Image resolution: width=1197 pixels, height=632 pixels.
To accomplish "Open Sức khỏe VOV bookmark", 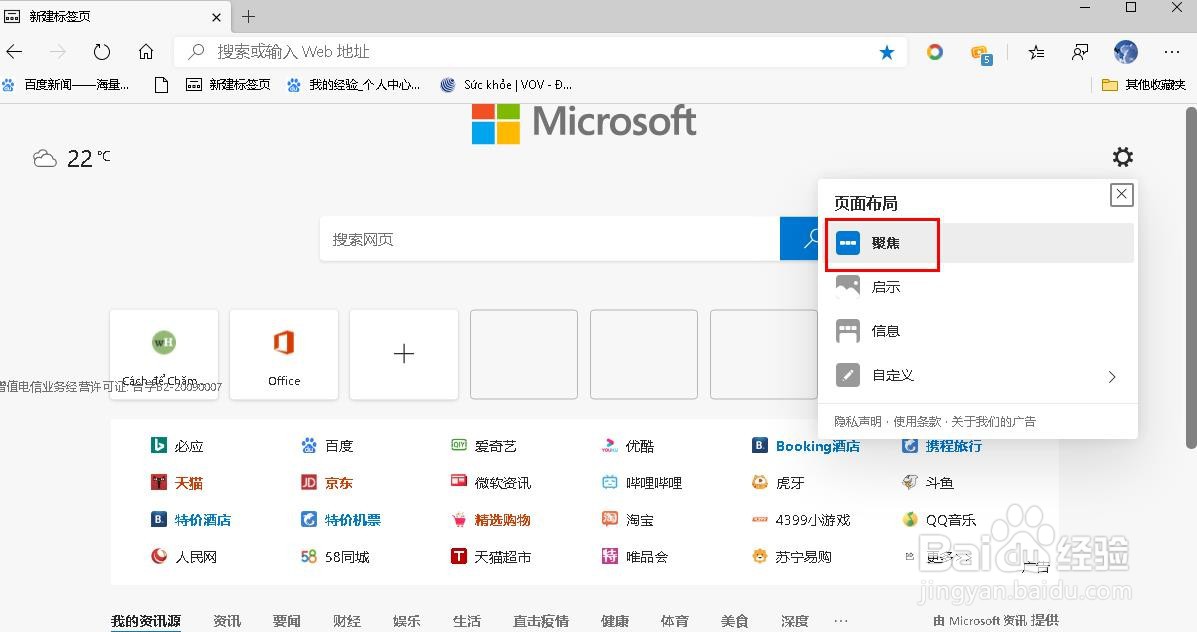I will point(505,85).
